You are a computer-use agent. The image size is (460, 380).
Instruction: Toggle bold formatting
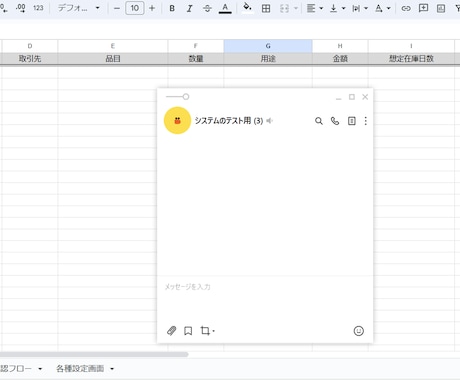172,8
